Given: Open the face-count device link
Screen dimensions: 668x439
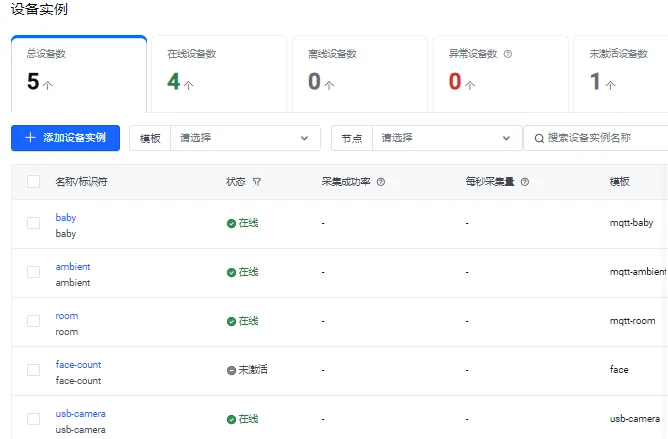Looking at the screenshot, I should 78,365.
